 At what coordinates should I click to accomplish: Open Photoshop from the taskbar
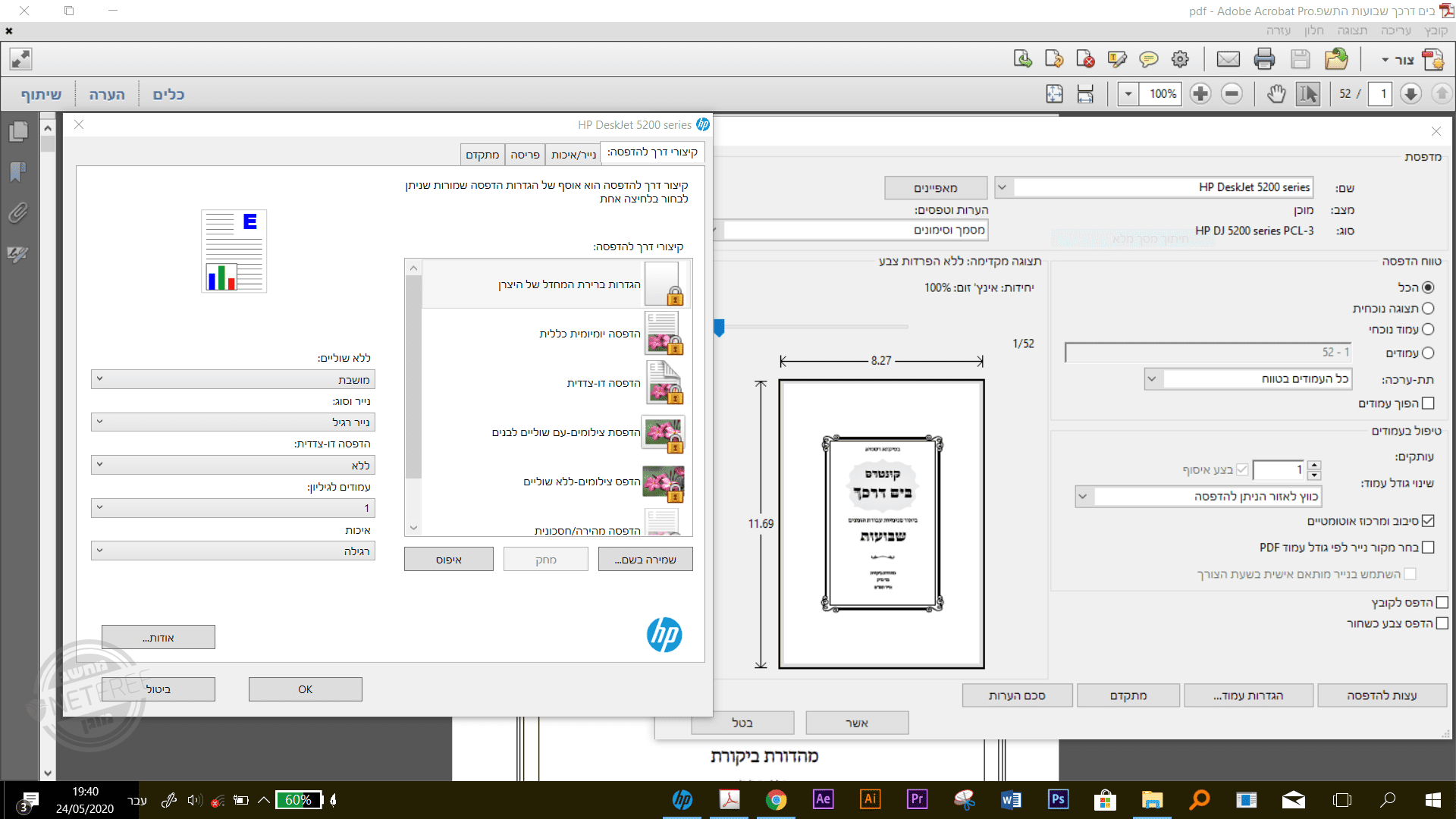point(1058,799)
